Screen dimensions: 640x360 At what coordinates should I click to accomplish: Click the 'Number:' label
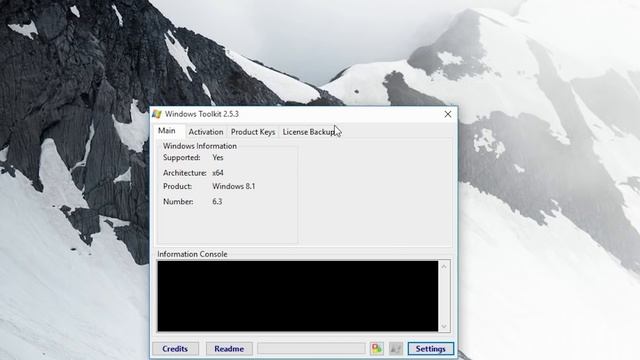178,202
